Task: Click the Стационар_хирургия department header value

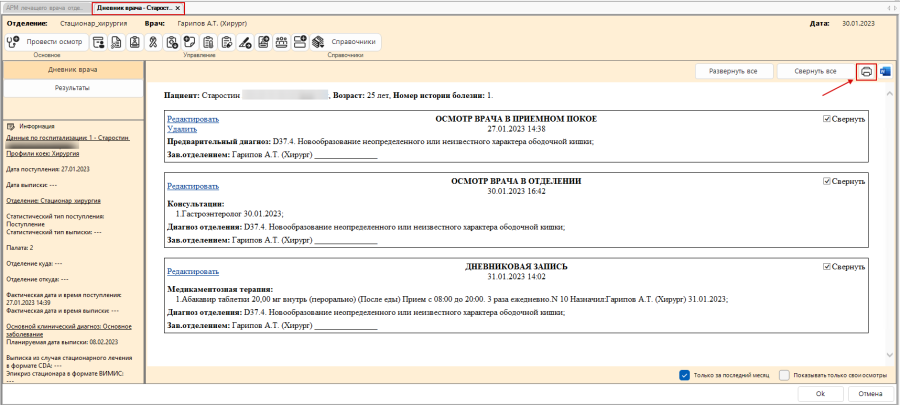Action: [x=94, y=24]
